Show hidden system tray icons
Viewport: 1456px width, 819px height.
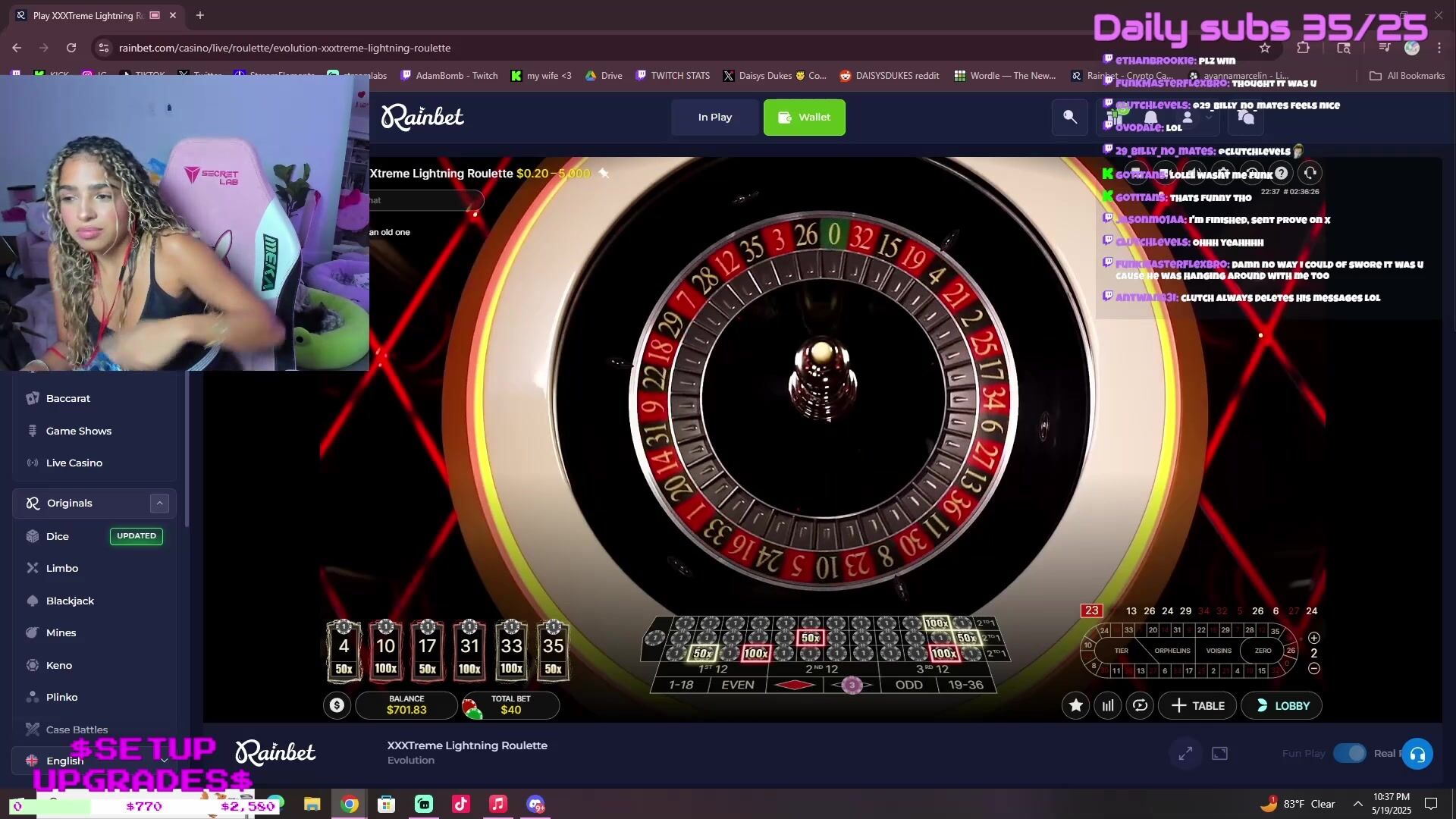(x=1357, y=804)
